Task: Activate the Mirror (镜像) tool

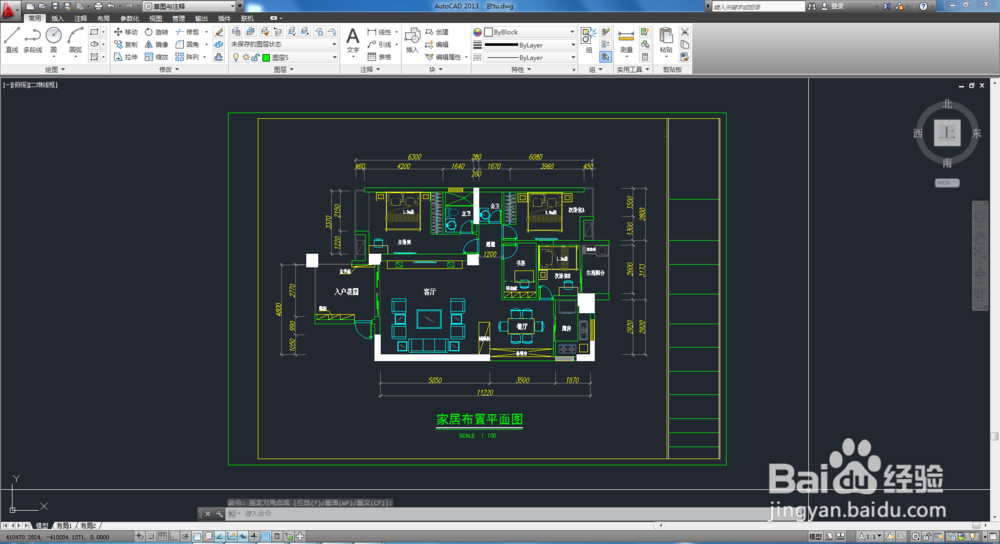Action: tap(156, 45)
